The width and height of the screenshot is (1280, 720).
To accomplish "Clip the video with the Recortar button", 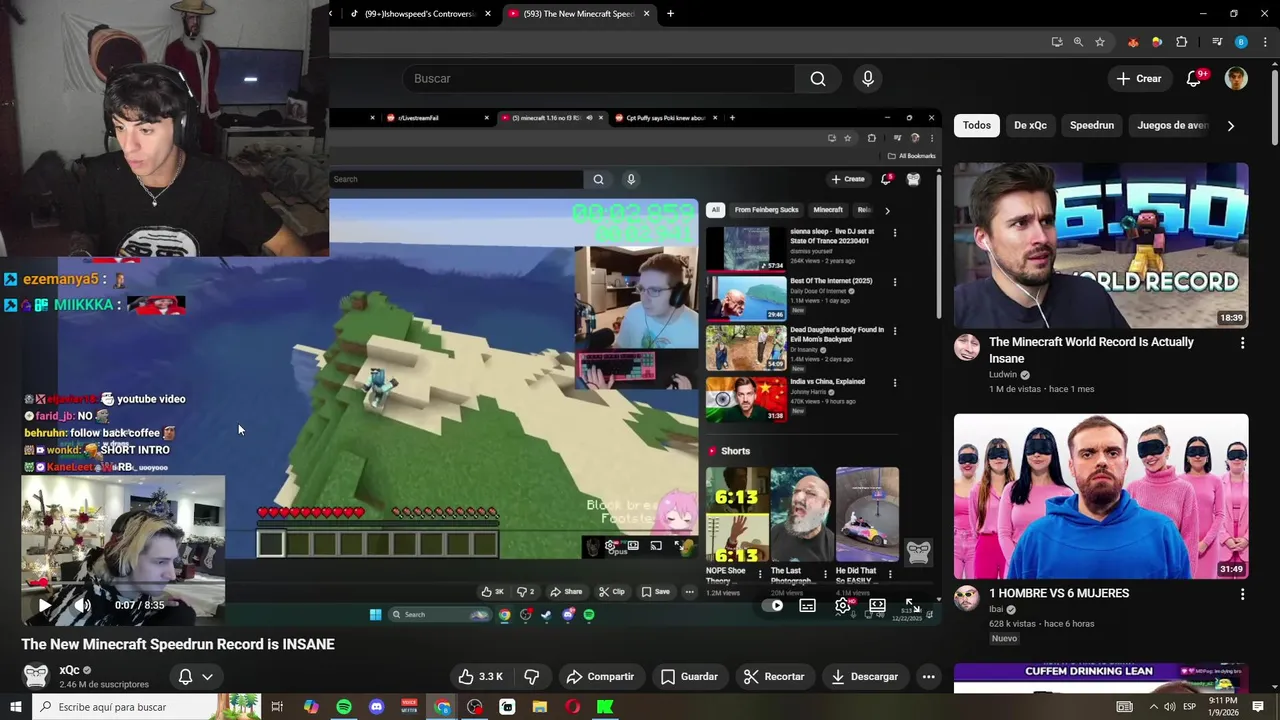I will pos(774,677).
